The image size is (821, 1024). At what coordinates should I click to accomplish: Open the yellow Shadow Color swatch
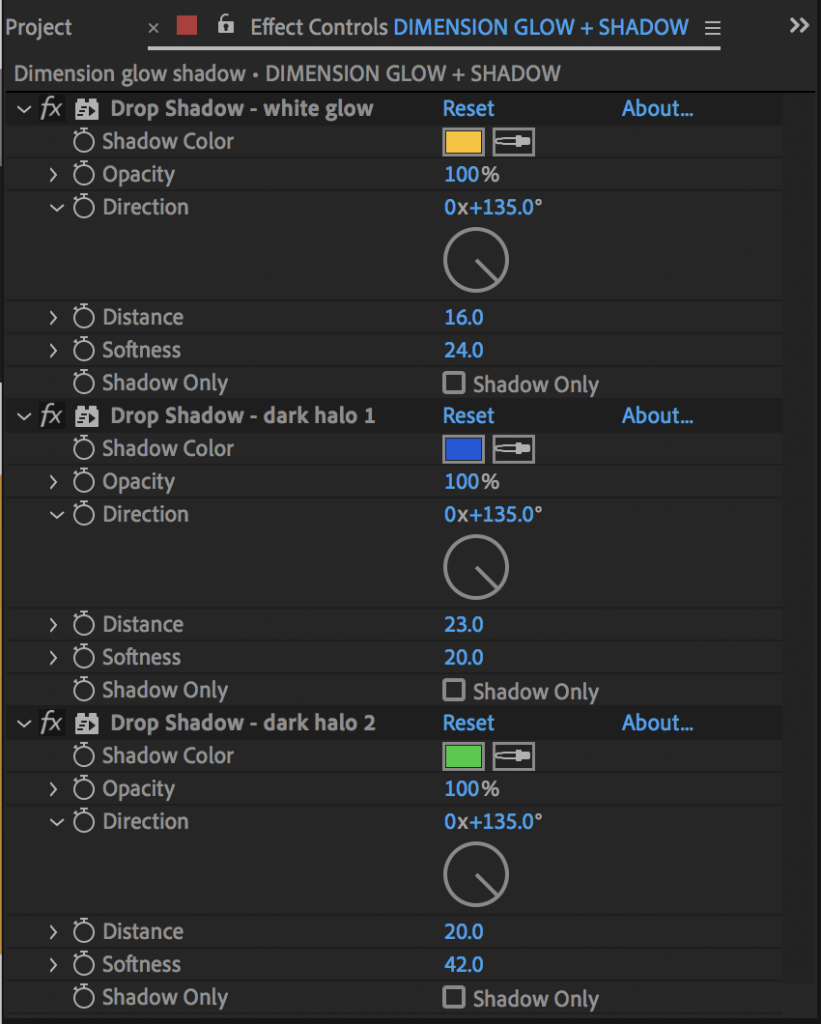coord(463,142)
